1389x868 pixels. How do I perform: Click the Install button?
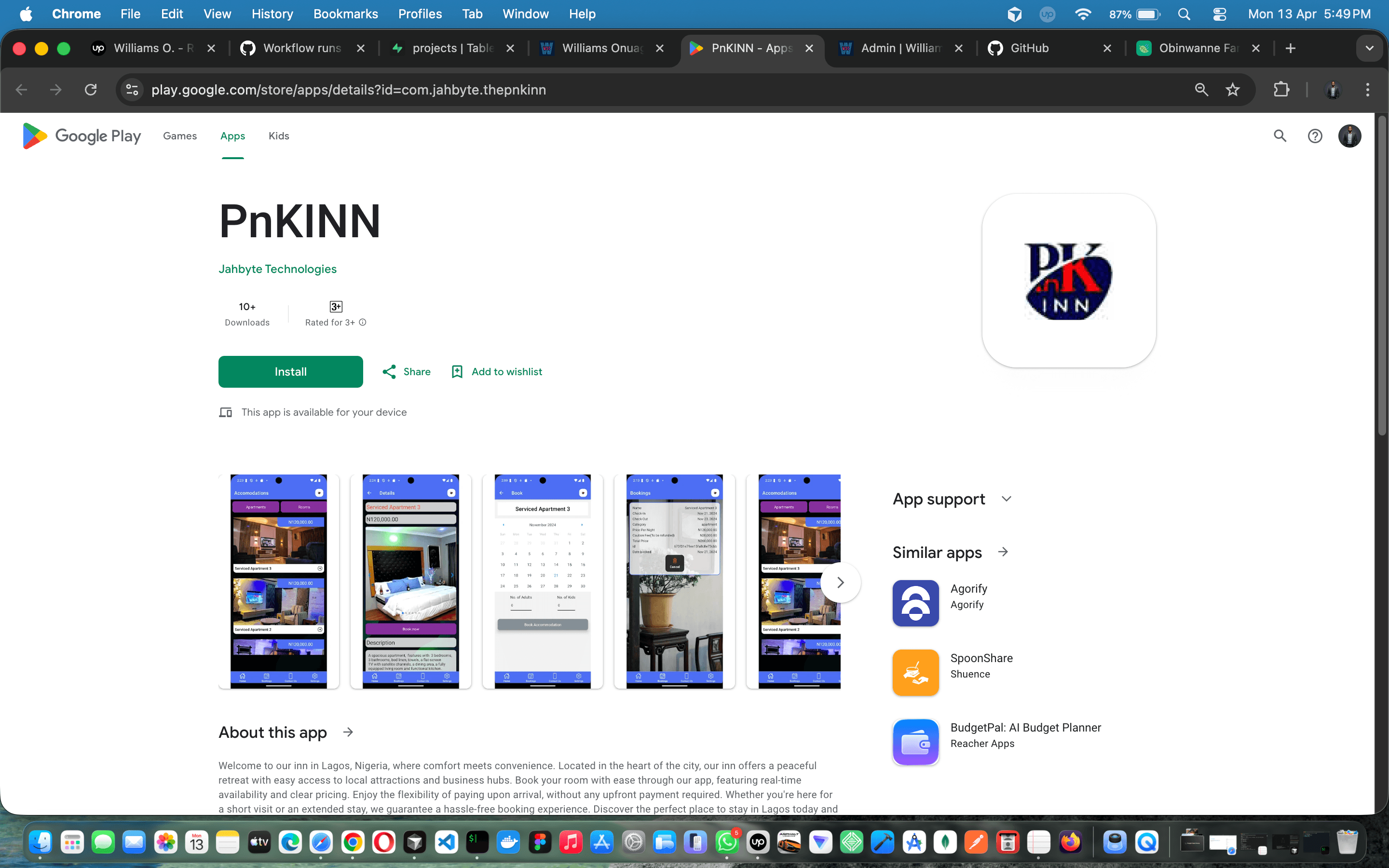tap(290, 371)
